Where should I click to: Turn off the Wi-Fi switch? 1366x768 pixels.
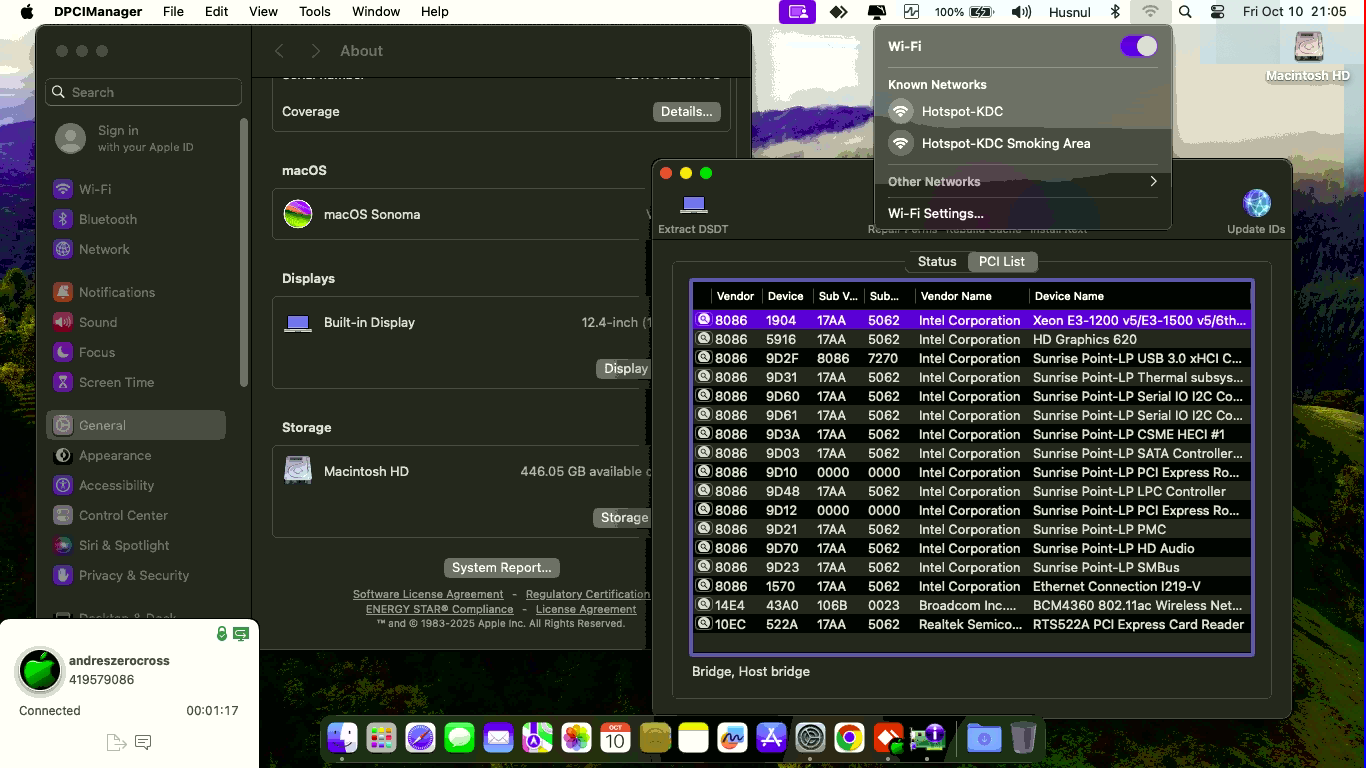click(1138, 46)
